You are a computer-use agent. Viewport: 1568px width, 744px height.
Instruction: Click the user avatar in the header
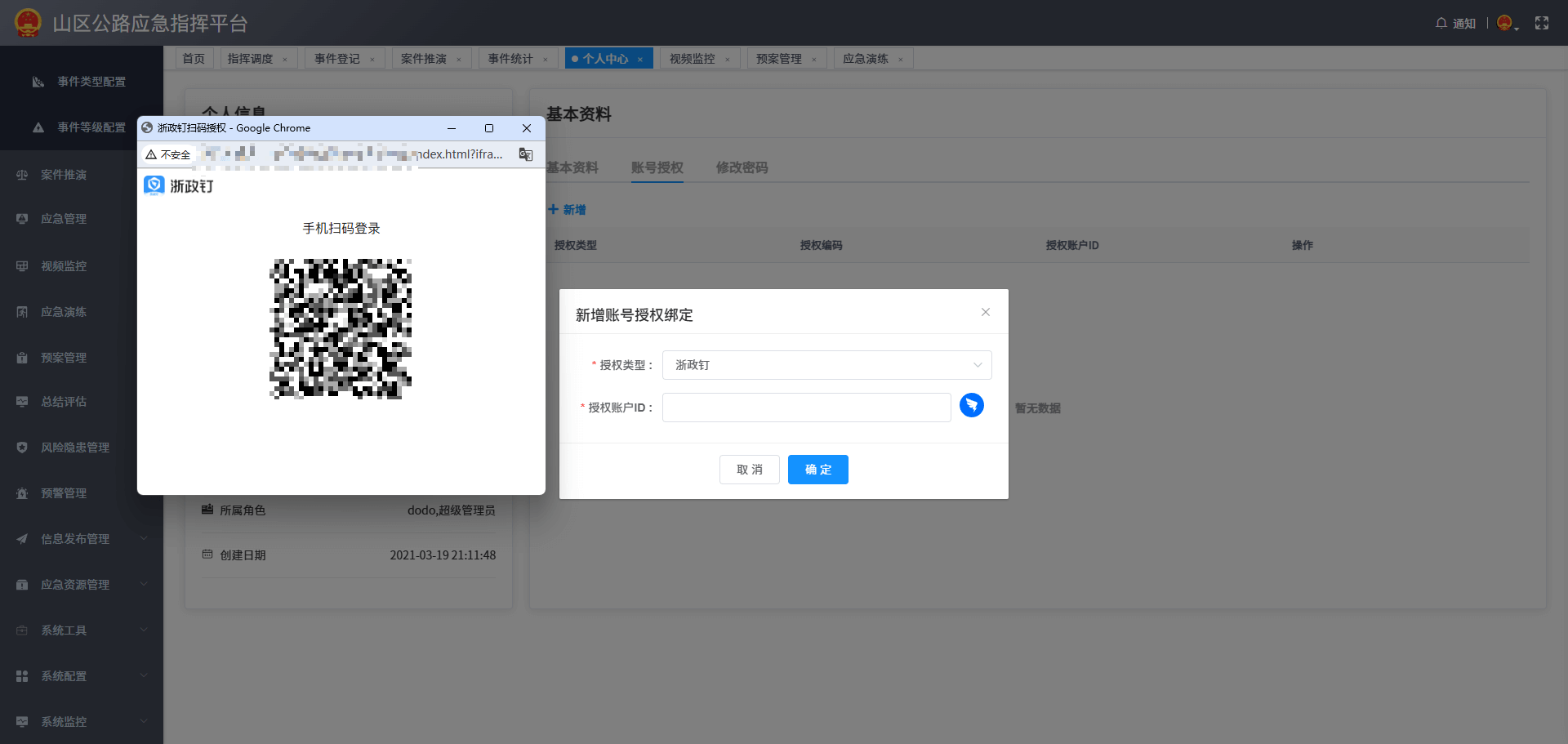pos(1504,23)
